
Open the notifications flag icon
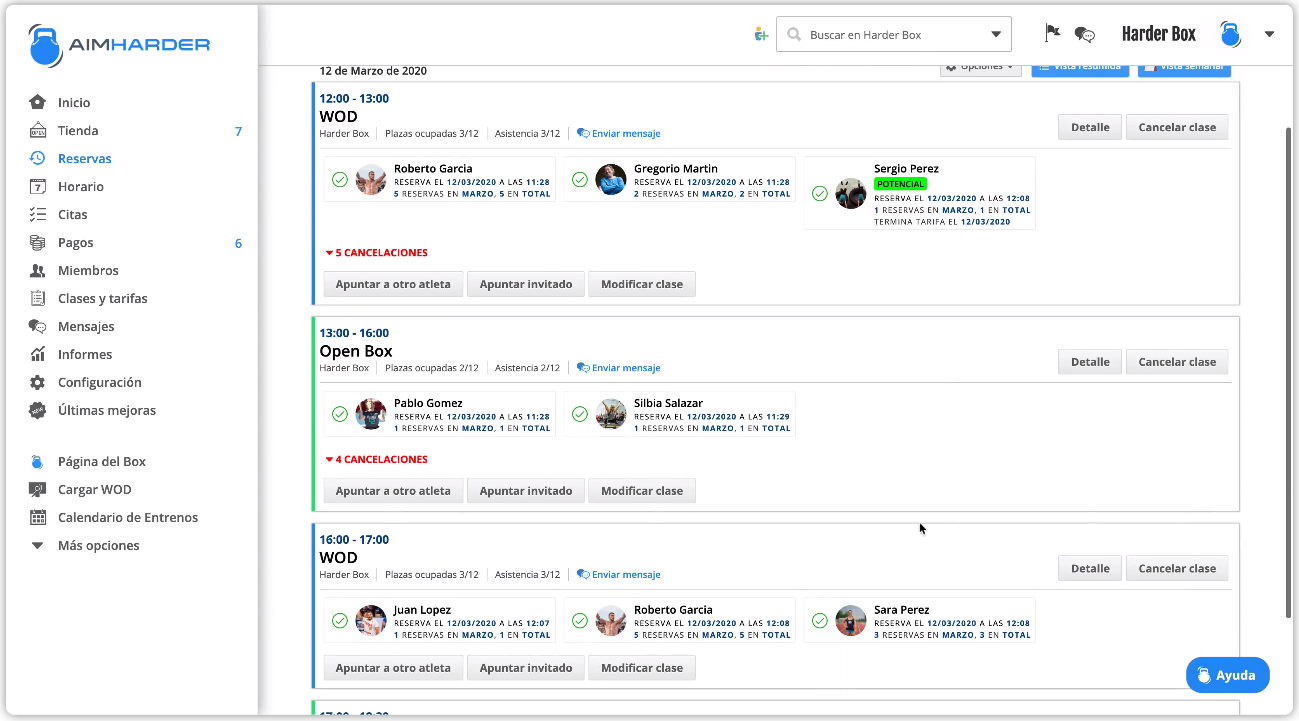pyautogui.click(x=1052, y=33)
